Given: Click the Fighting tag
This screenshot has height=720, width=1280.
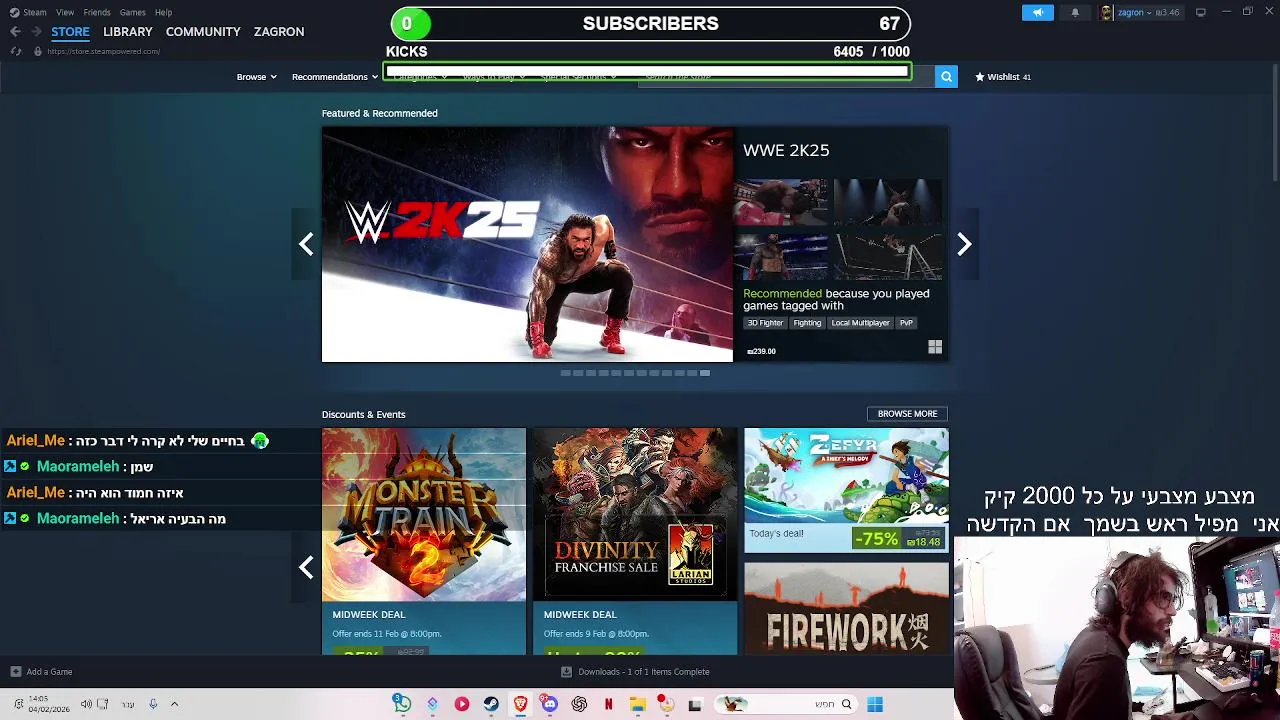Looking at the screenshot, I should pos(807,323).
